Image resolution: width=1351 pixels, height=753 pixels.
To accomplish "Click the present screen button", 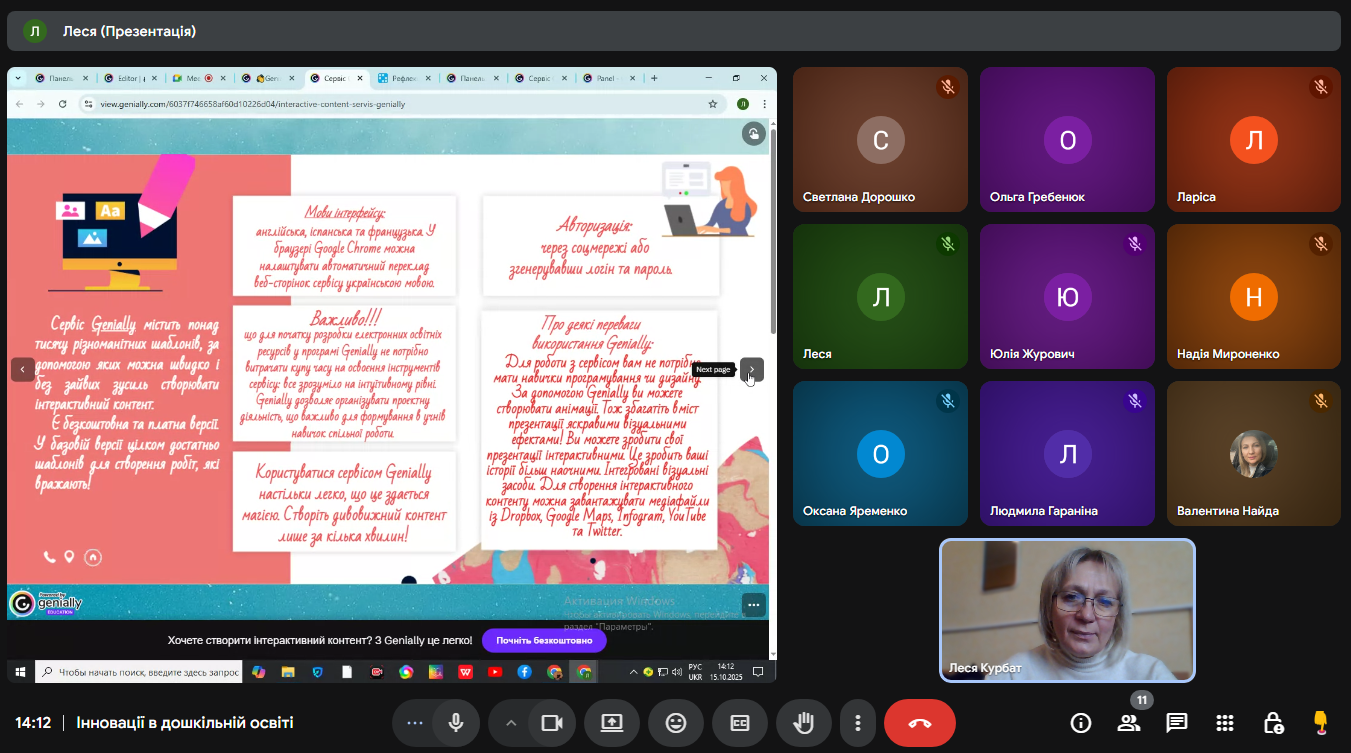I will click(x=612, y=723).
